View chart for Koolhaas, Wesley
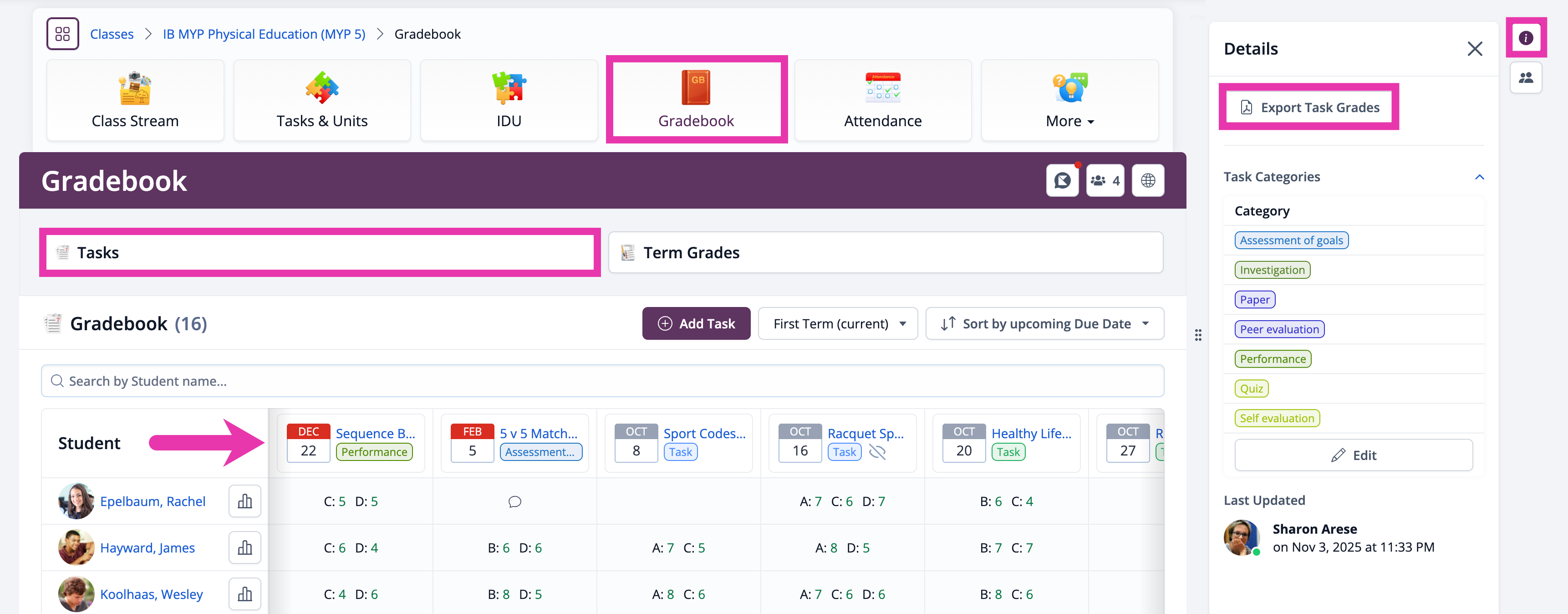Screen dimensions: 1568x614 (244, 594)
